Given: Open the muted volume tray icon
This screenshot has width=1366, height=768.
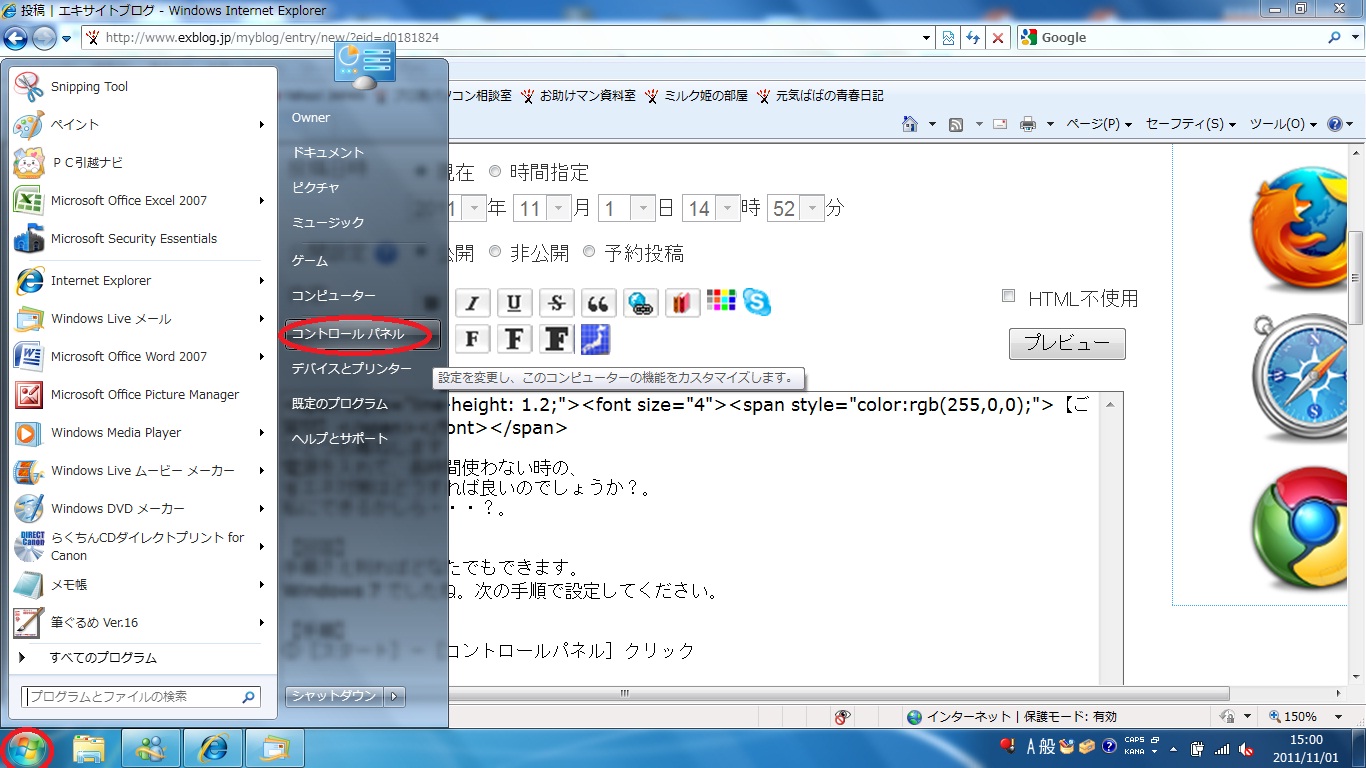Looking at the screenshot, I should click(1246, 748).
